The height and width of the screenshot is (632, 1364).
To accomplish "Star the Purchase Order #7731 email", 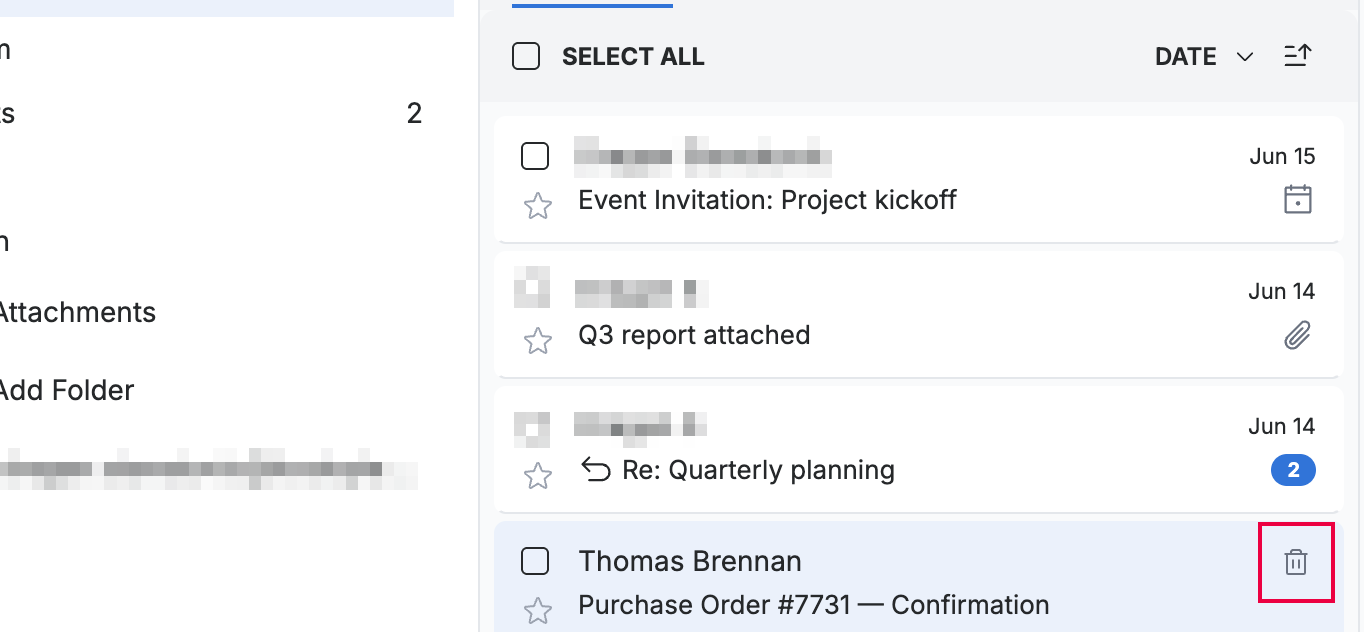I will [x=538, y=610].
